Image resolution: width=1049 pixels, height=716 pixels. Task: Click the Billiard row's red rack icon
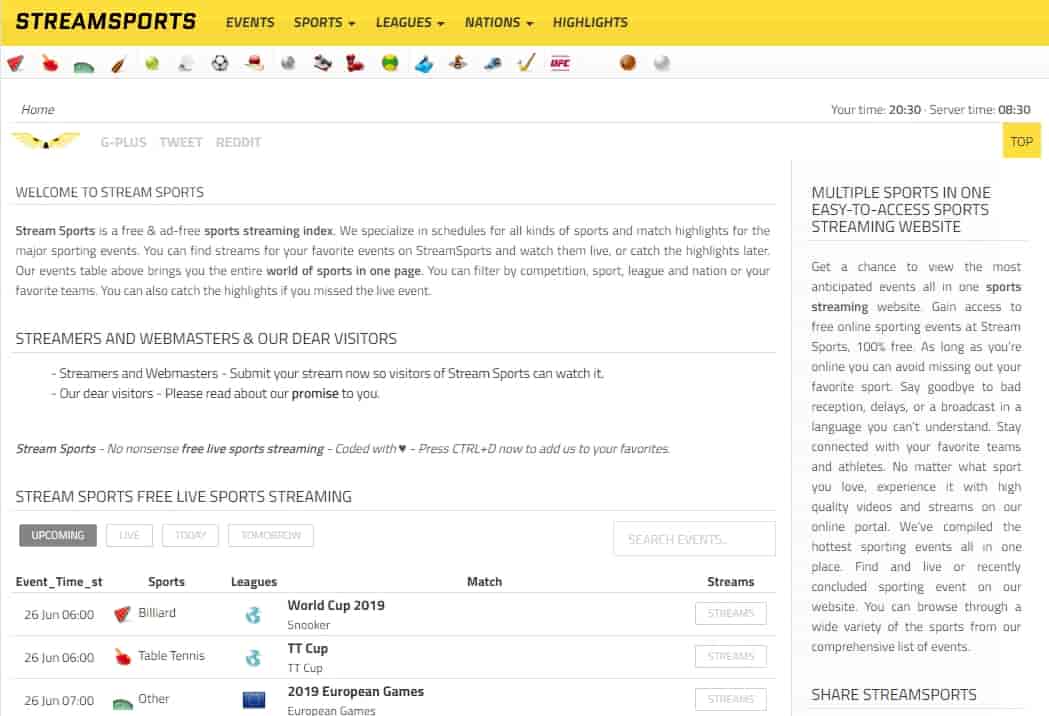pyautogui.click(x=122, y=614)
